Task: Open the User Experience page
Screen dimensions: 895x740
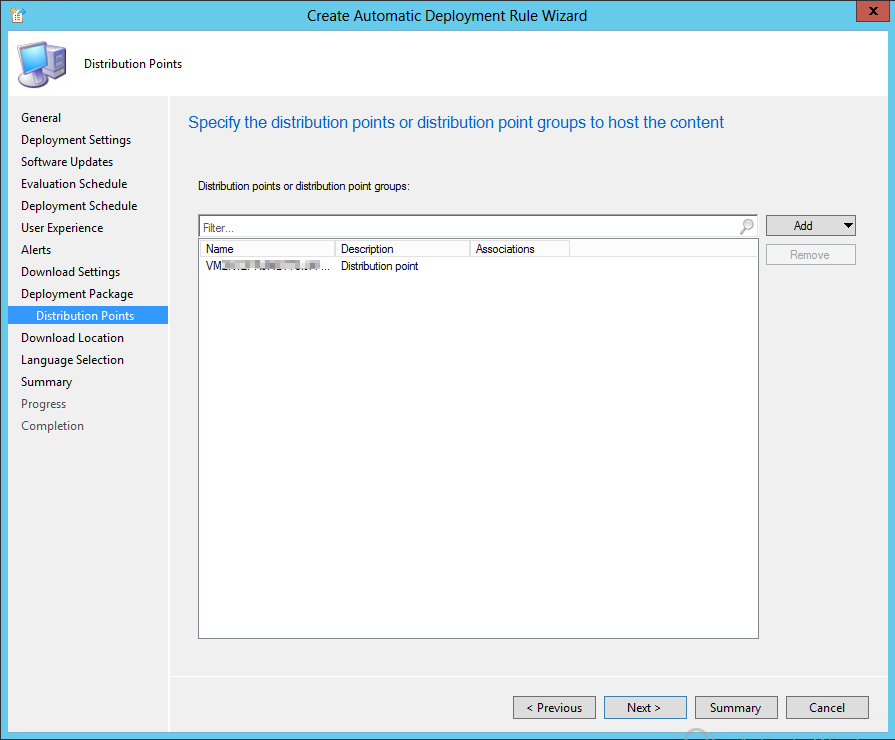Action: click(62, 228)
